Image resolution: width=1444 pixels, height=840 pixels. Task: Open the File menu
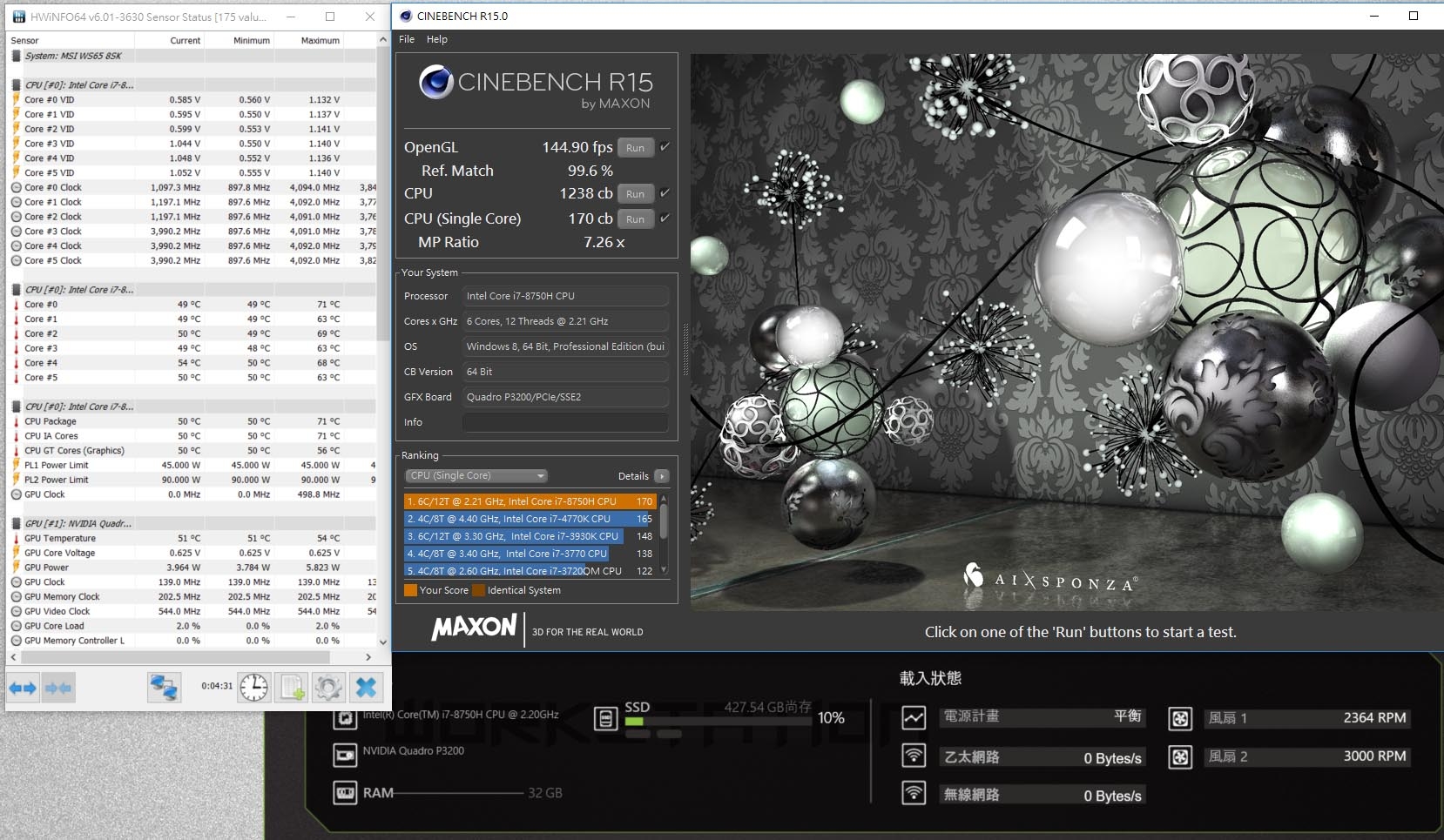pyautogui.click(x=407, y=39)
